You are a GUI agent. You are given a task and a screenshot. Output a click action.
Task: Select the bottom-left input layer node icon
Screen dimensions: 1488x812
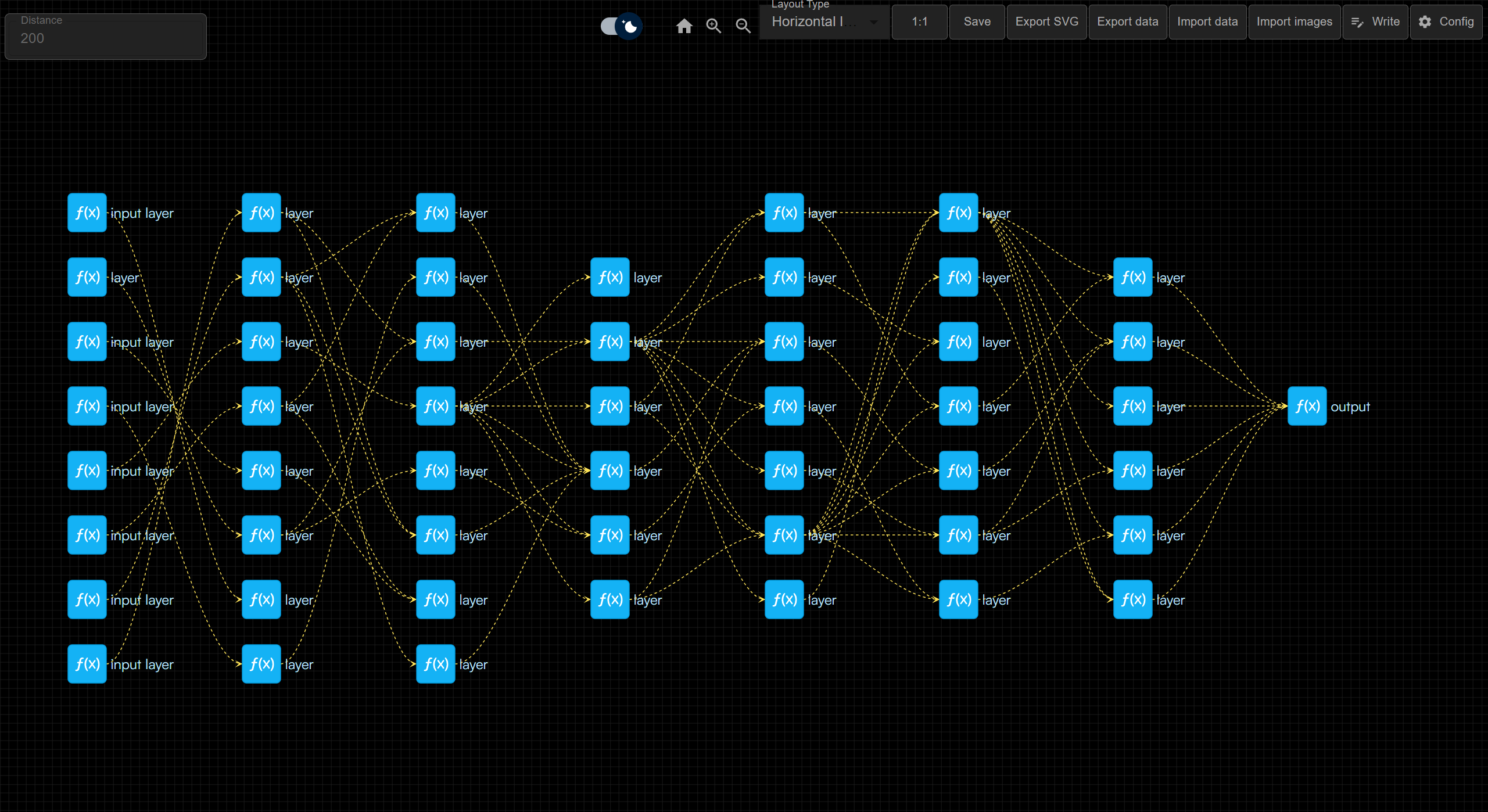[x=87, y=664]
